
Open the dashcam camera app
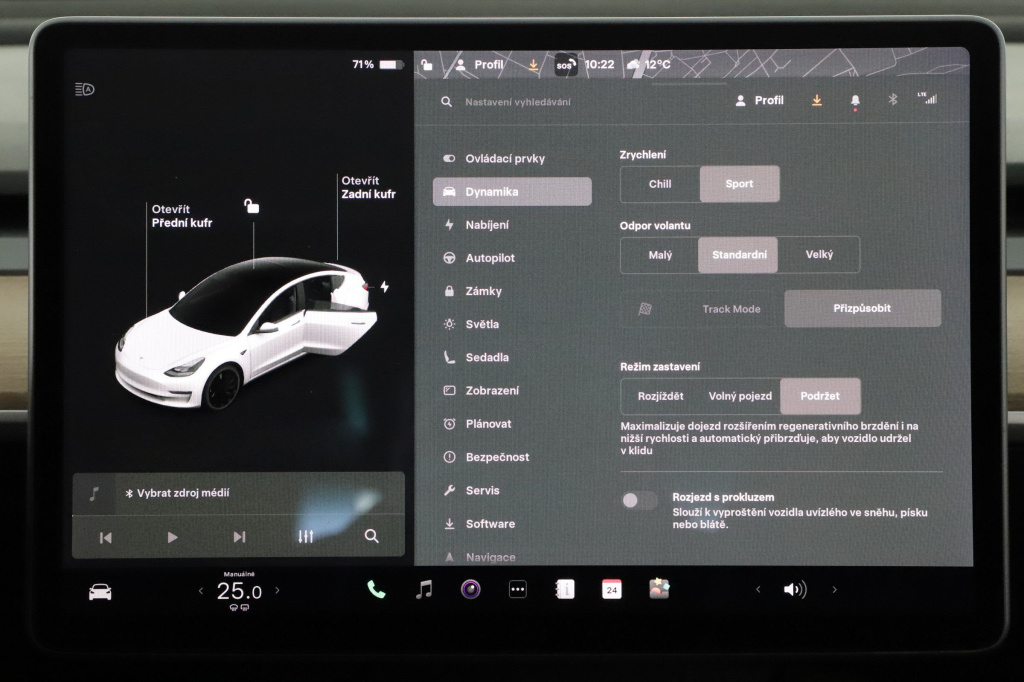pyautogui.click(x=470, y=589)
